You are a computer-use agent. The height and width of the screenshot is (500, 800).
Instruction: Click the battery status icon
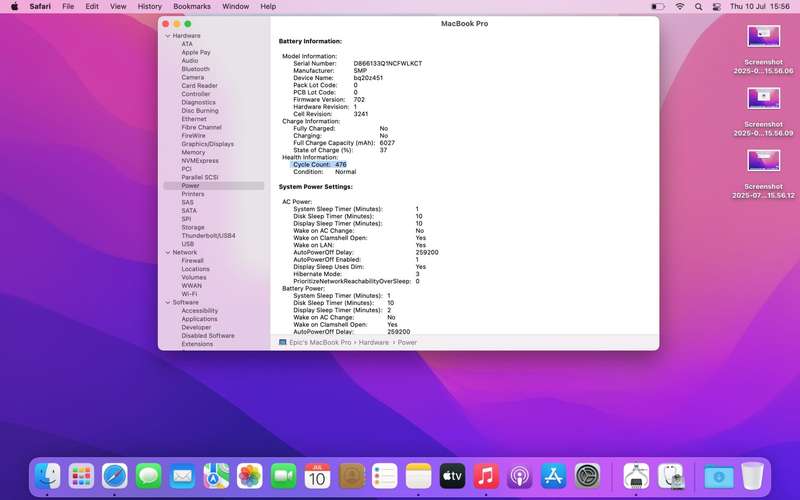pos(658,7)
